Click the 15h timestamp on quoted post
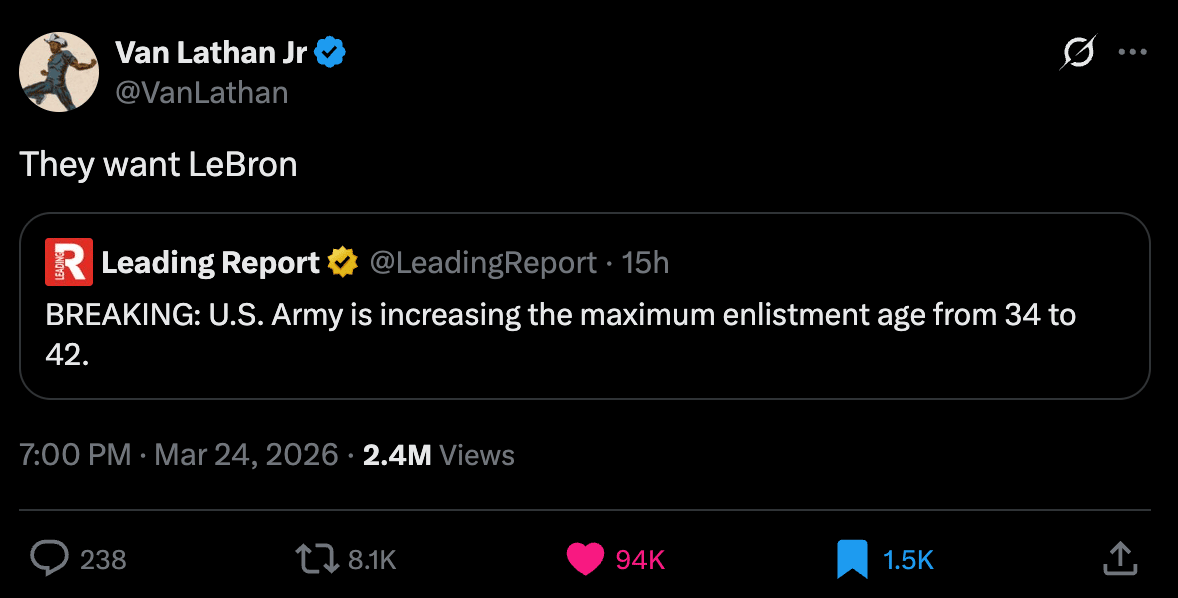Viewport: 1178px width, 598px height. tap(645, 263)
